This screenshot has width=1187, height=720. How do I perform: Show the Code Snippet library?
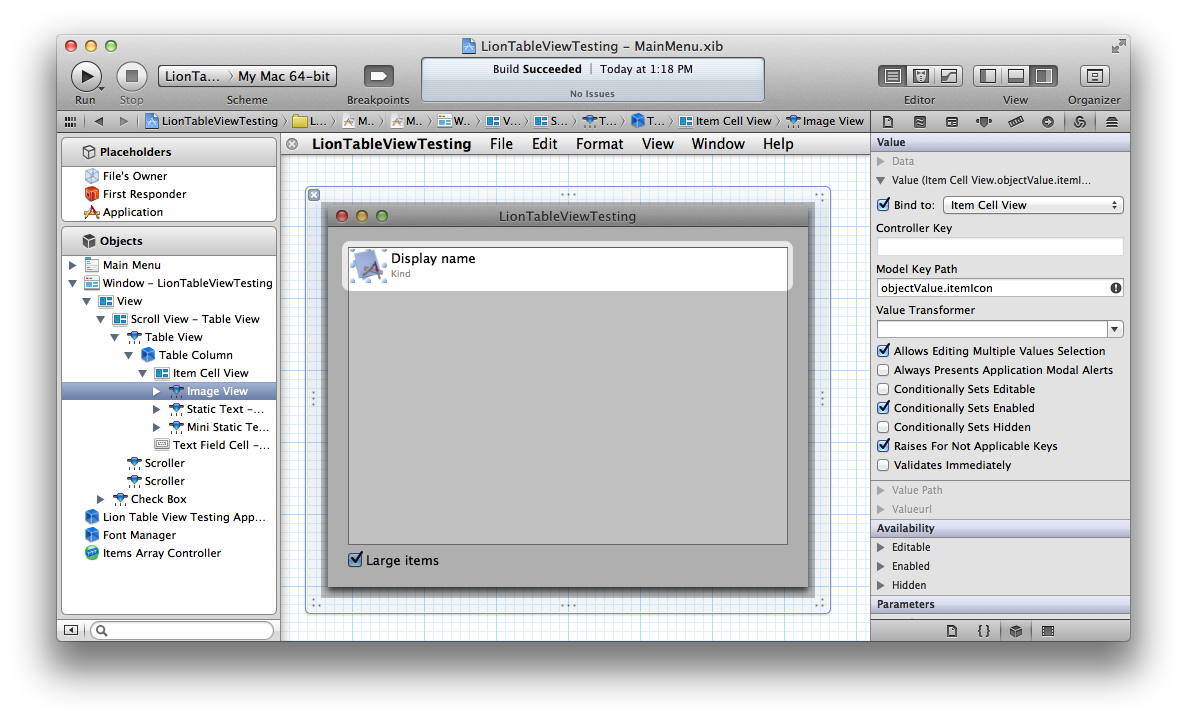point(983,631)
